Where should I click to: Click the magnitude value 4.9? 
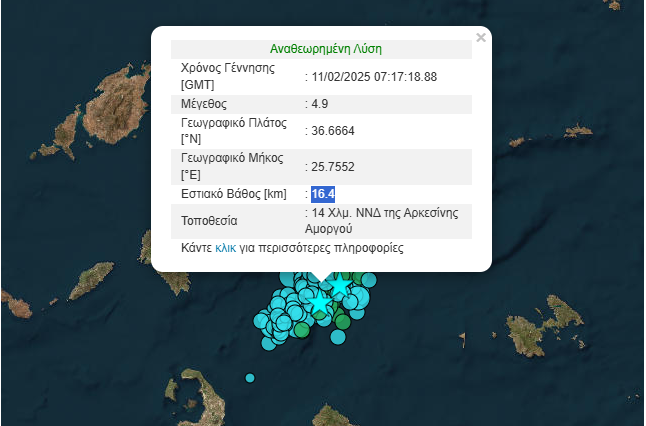(320, 104)
